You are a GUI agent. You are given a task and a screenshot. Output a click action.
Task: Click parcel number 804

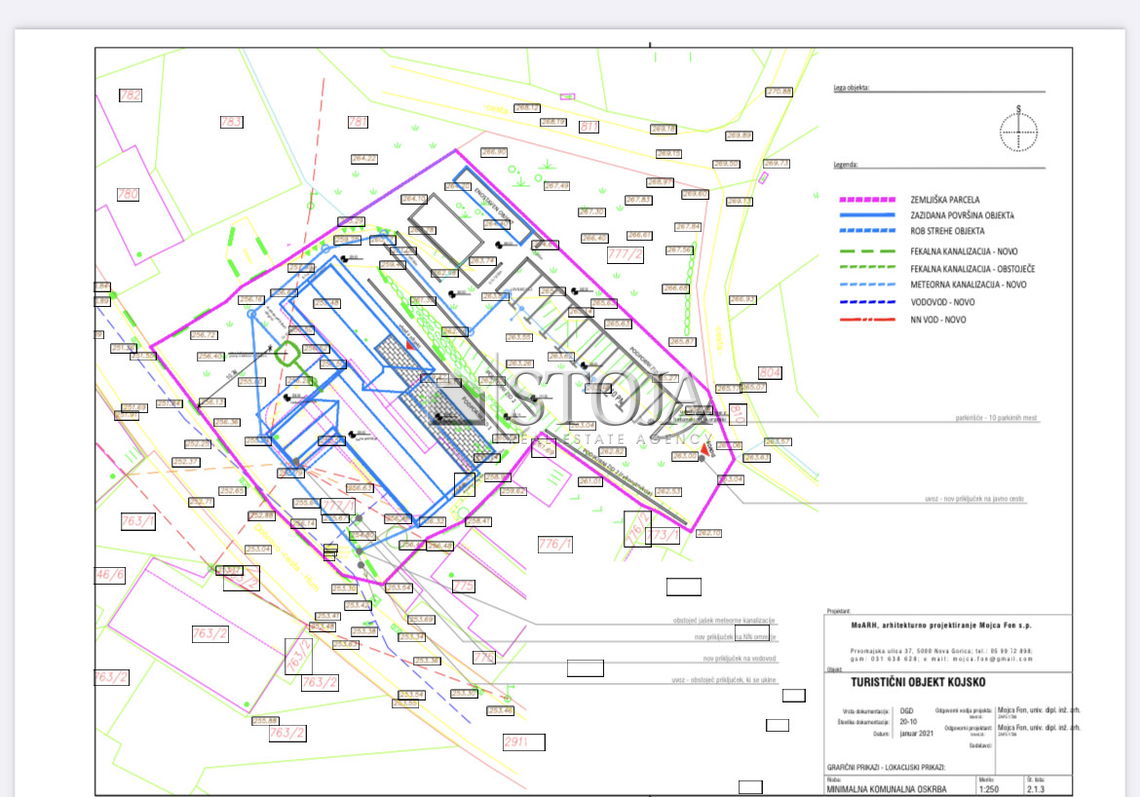[770, 373]
